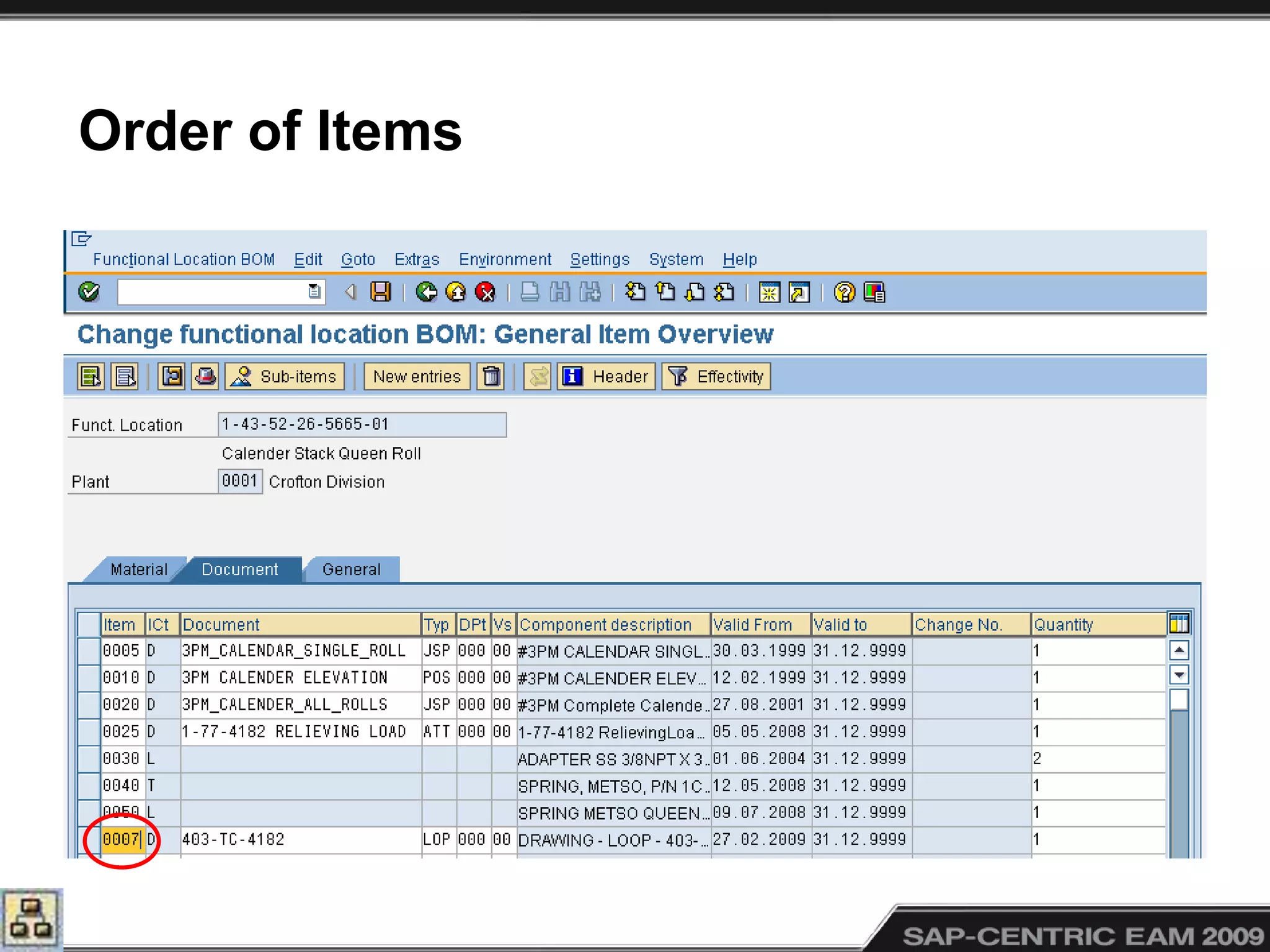1270x952 pixels.
Task: Click the Create New Session icon
Action: point(769,292)
